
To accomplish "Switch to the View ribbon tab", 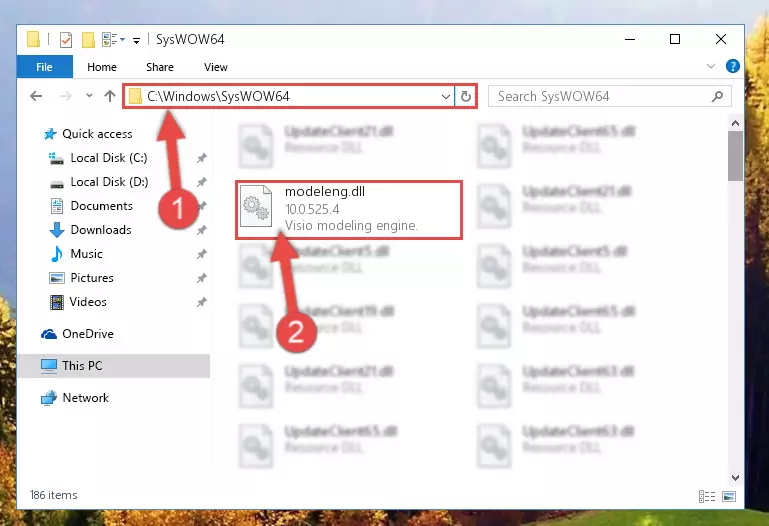I will click(215, 67).
